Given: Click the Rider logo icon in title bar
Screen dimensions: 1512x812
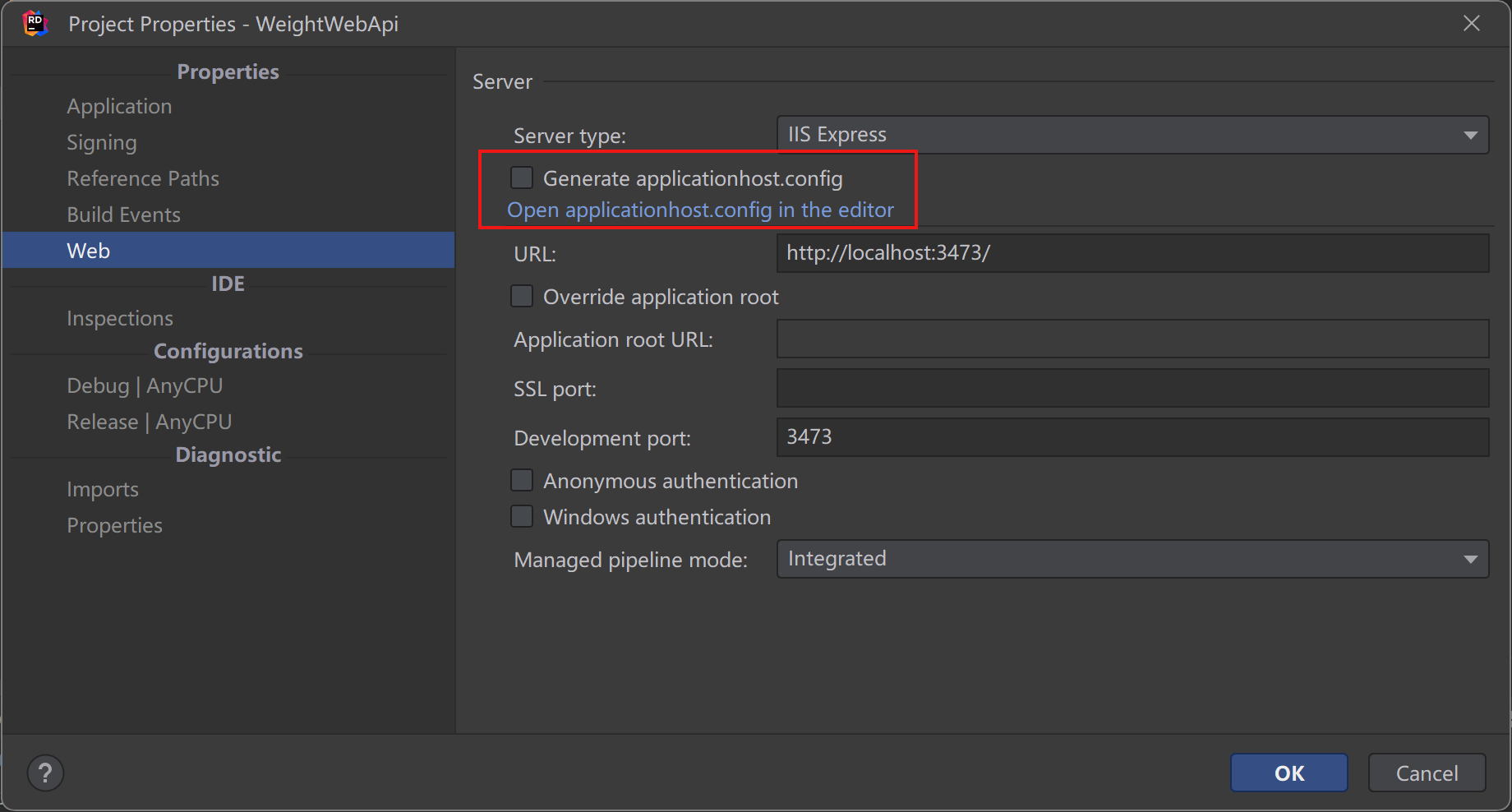Looking at the screenshot, I should point(35,23).
